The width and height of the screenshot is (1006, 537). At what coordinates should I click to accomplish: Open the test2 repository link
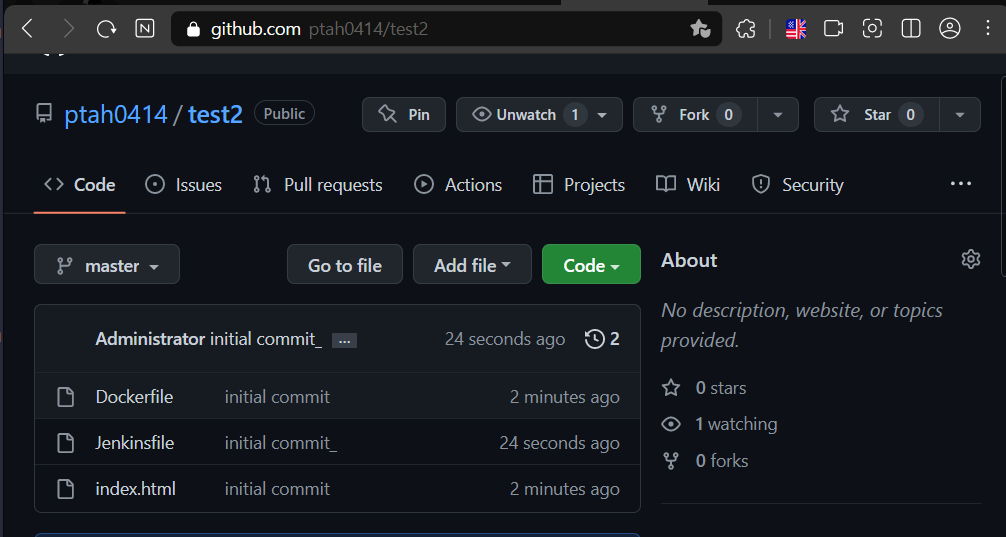215,114
